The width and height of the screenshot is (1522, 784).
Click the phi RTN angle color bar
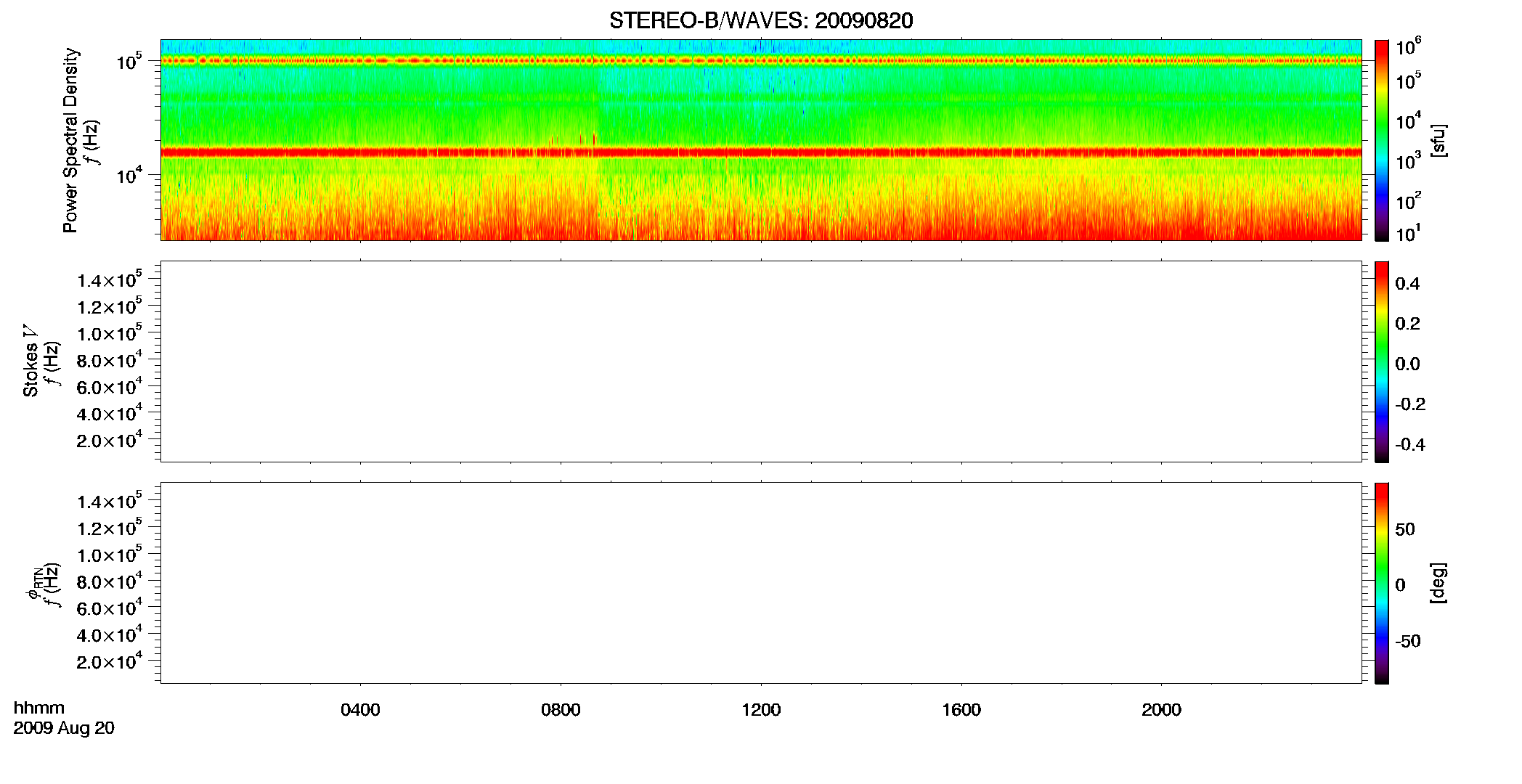(1381, 583)
